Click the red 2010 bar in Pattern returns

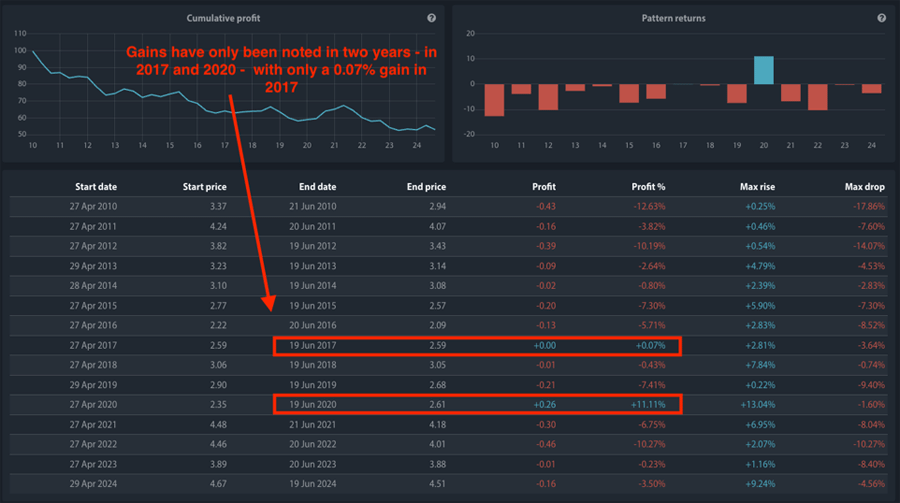coord(494,99)
